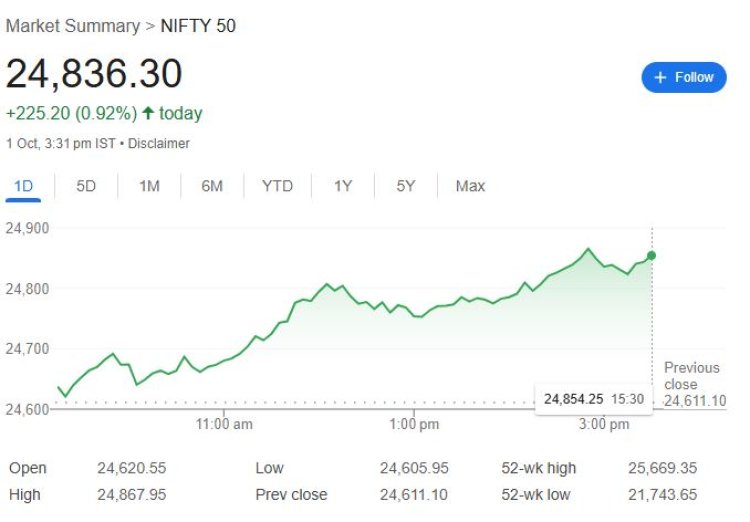Click the NIFTY 50 title text
750x522 pixels.
click(x=198, y=25)
